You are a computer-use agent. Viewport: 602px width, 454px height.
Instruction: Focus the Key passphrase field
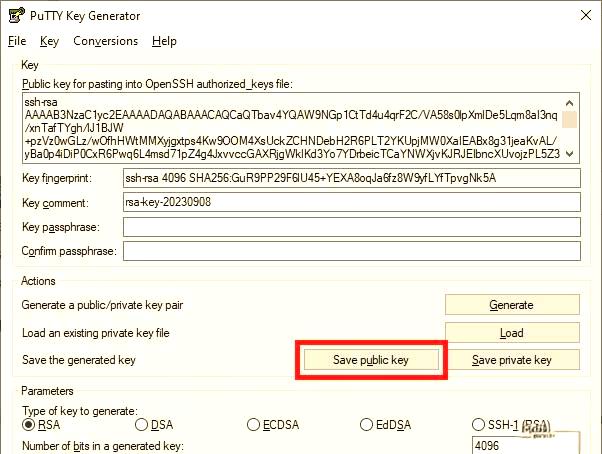[352, 227]
